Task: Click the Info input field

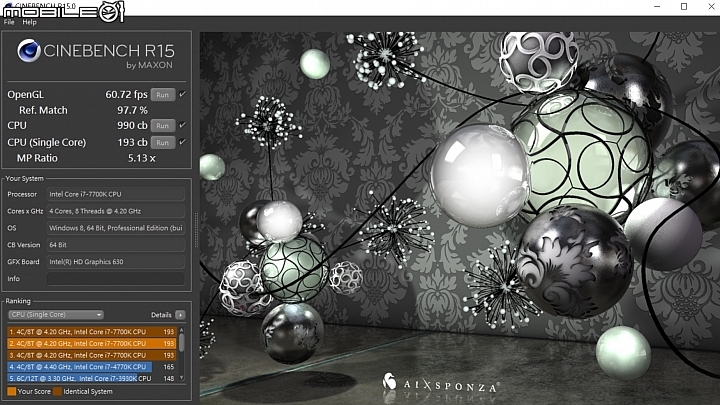Action: click(x=116, y=279)
